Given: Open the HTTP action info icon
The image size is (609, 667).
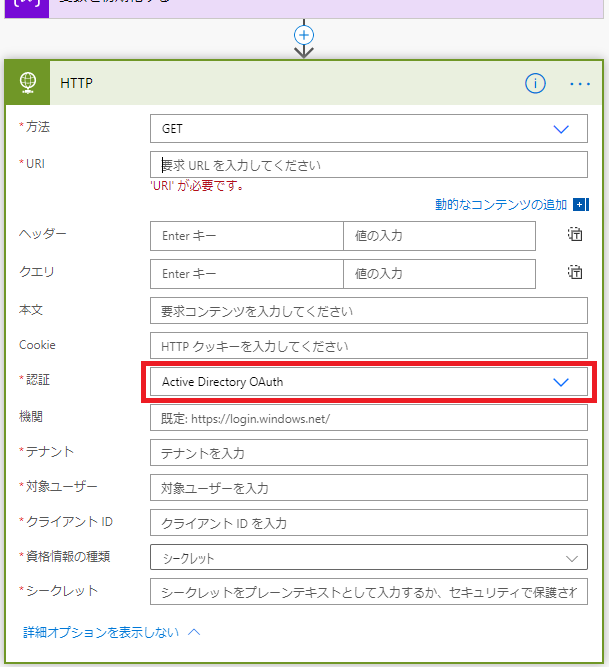Looking at the screenshot, I should pyautogui.click(x=535, y=83).
